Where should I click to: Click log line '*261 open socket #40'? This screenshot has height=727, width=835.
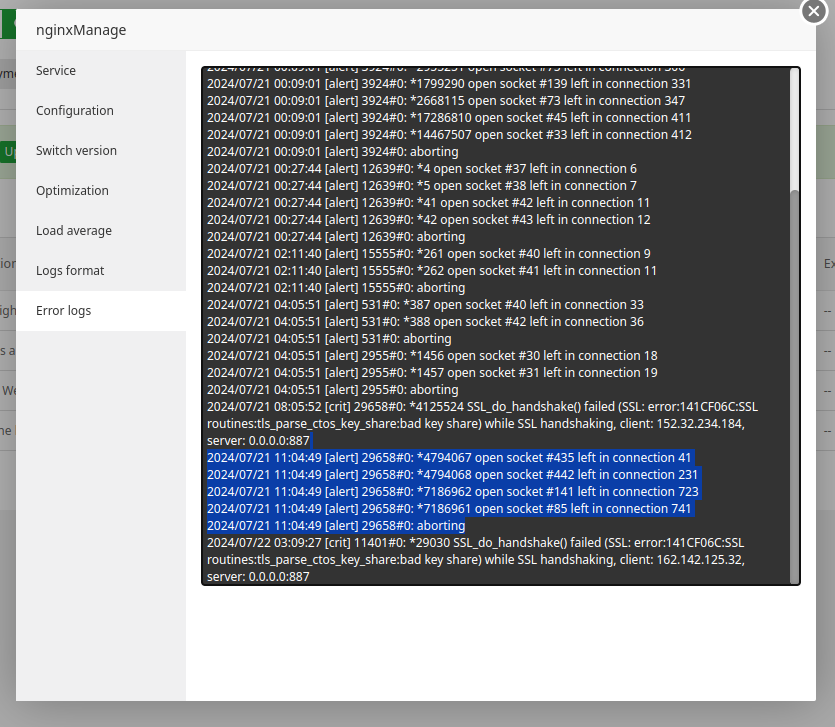(429, 254)
